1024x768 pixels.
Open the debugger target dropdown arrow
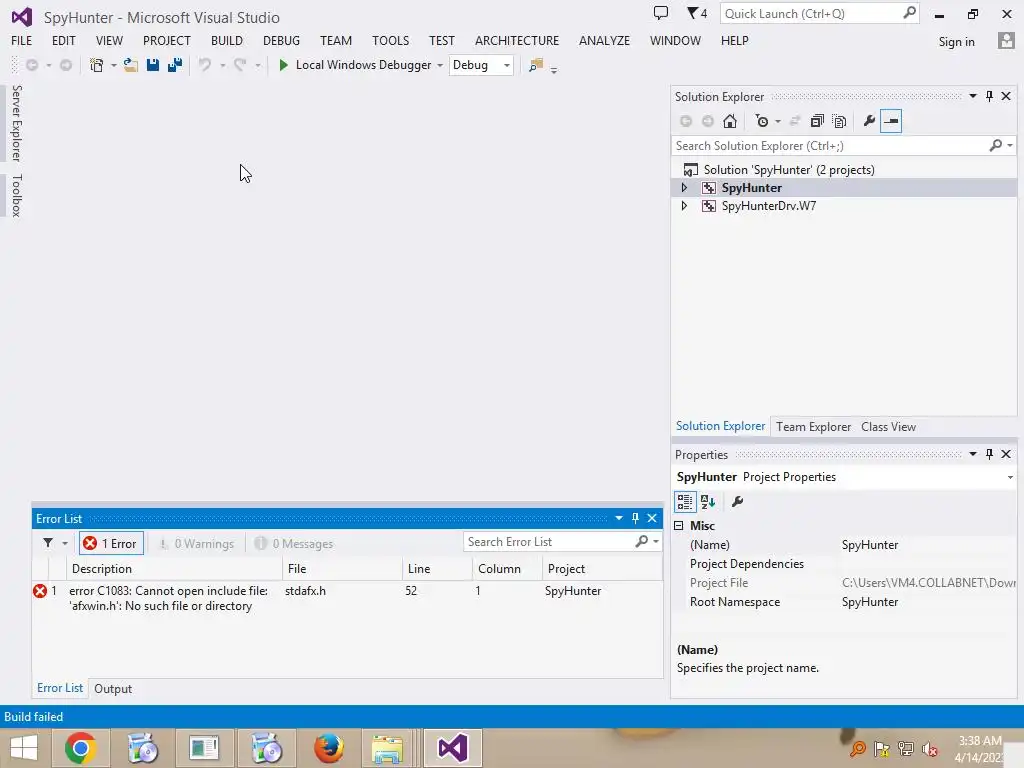[x=440, y=65]
